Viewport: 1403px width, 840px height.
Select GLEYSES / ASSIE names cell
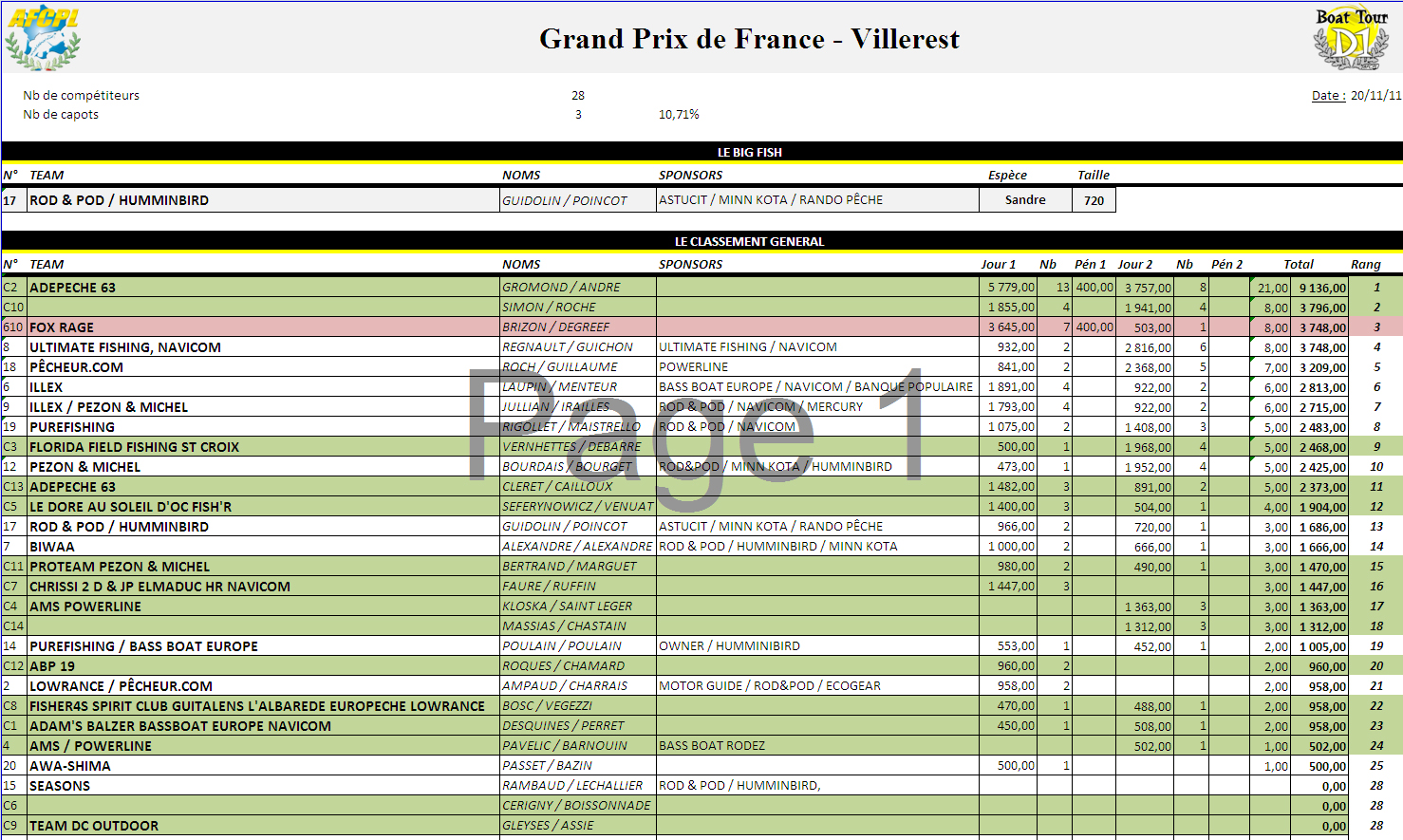(578, 825)
